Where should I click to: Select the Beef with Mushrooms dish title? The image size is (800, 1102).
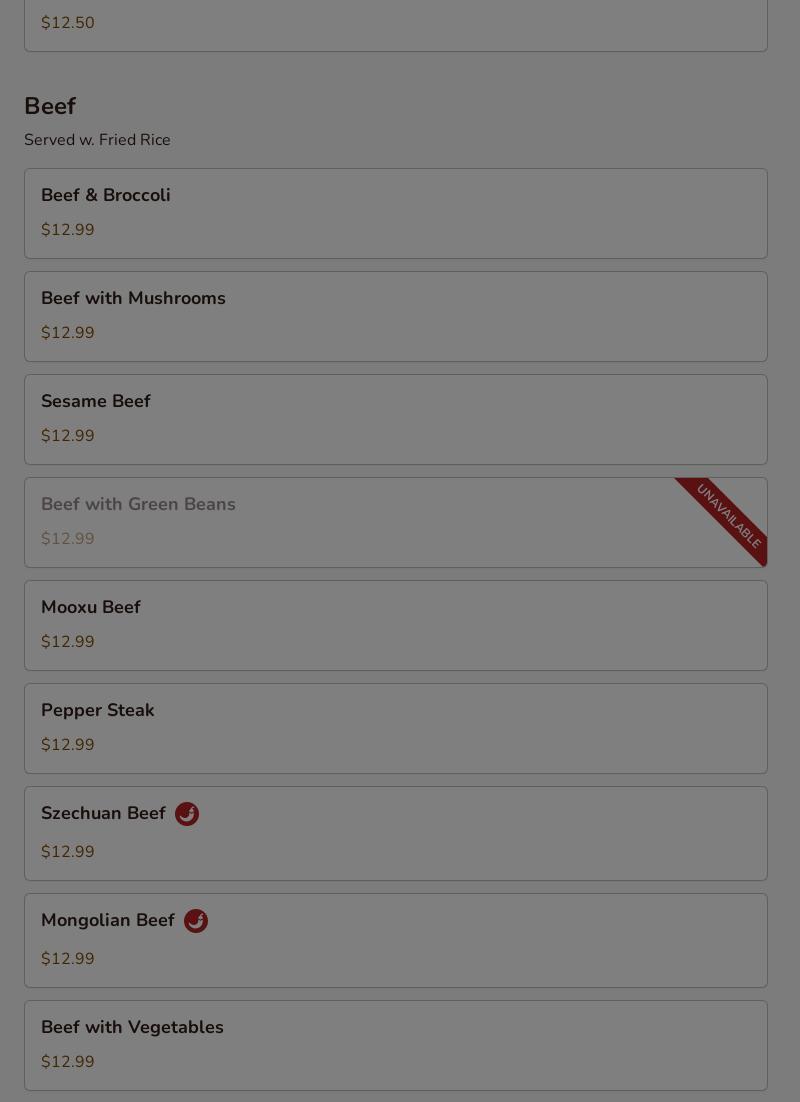tap(133, 299)
